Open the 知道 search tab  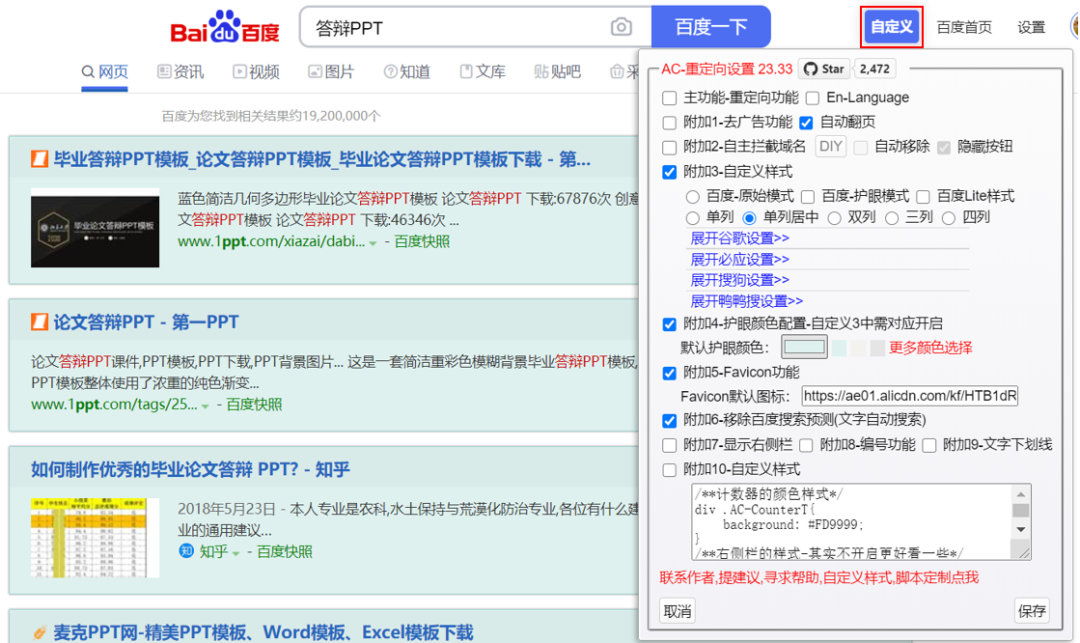tap(406, 72)
